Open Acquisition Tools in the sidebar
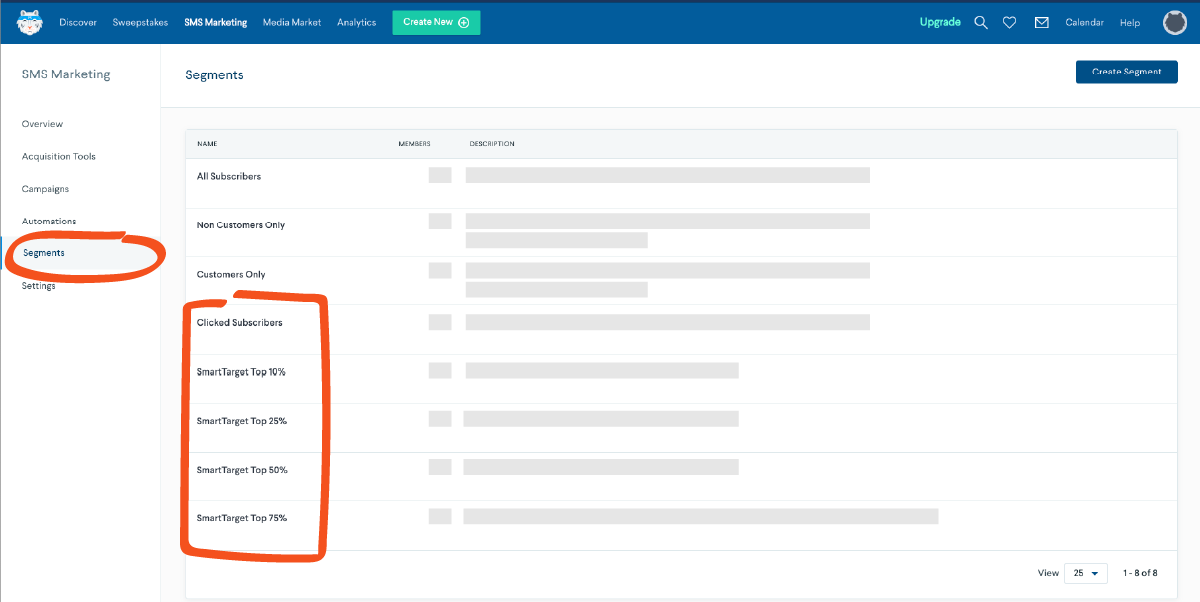Image resolution: width=1200 pixels, height=602 pixels. (x=59, y=156)
